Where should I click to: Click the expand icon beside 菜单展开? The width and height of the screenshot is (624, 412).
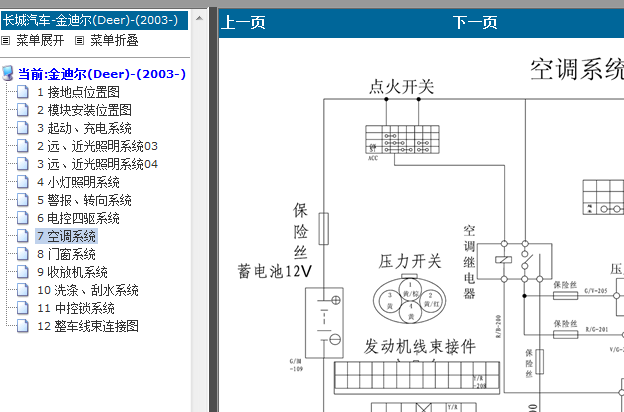pos(5,41)
